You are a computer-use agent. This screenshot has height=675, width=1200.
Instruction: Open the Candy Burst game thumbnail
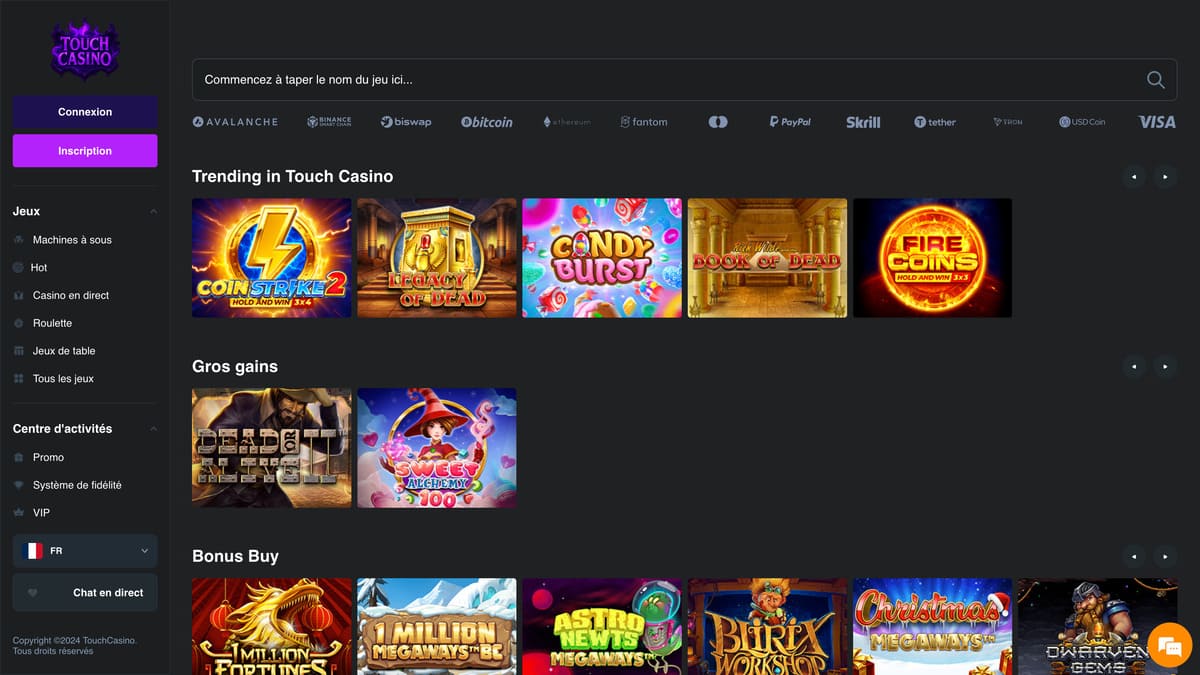click(x=601, y=257)
